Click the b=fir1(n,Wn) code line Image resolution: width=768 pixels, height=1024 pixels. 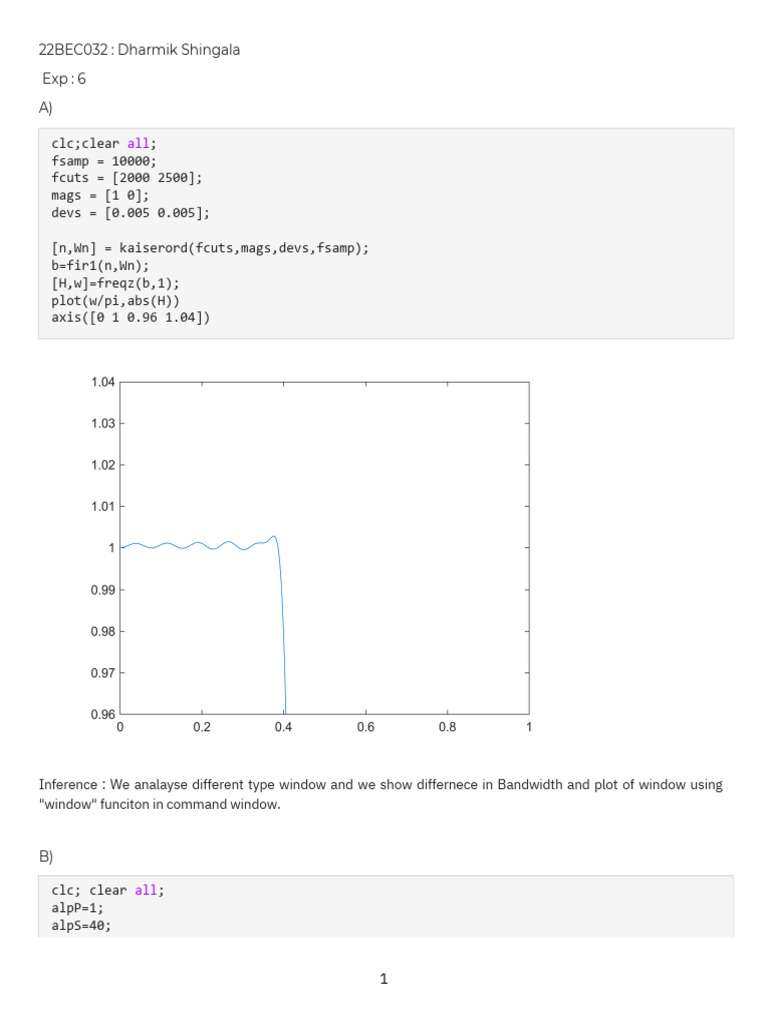coord(100,265)
